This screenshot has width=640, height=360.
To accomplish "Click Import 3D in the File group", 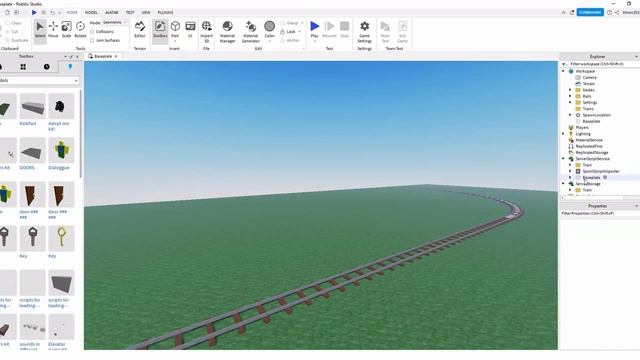I will 207,31.
